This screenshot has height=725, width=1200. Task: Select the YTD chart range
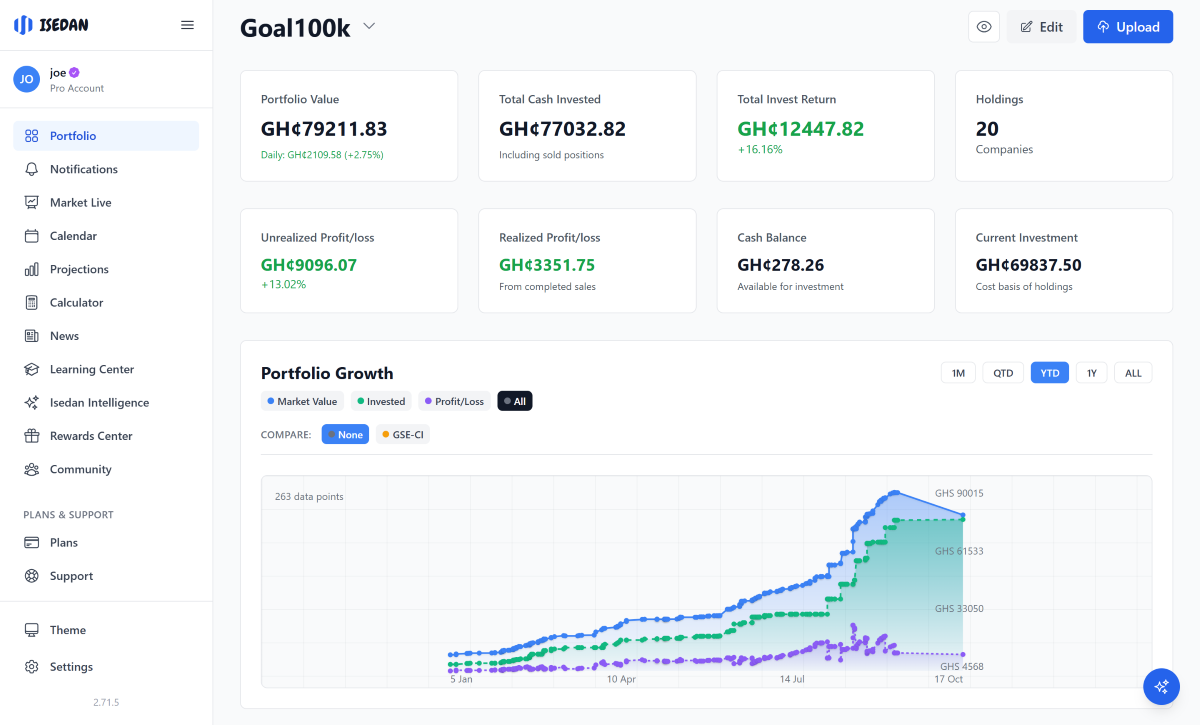(x=1050, y=373)
